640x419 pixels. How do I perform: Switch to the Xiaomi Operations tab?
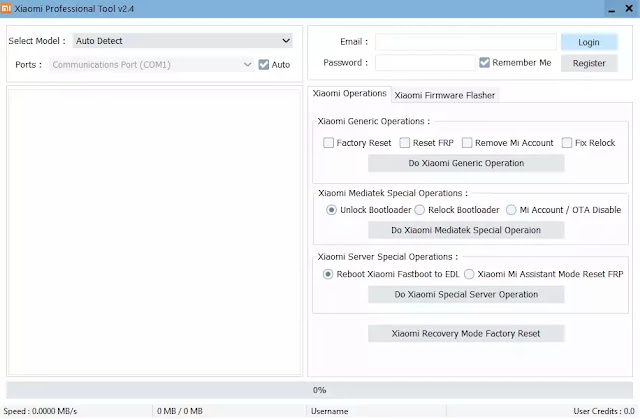pos(349,93)
